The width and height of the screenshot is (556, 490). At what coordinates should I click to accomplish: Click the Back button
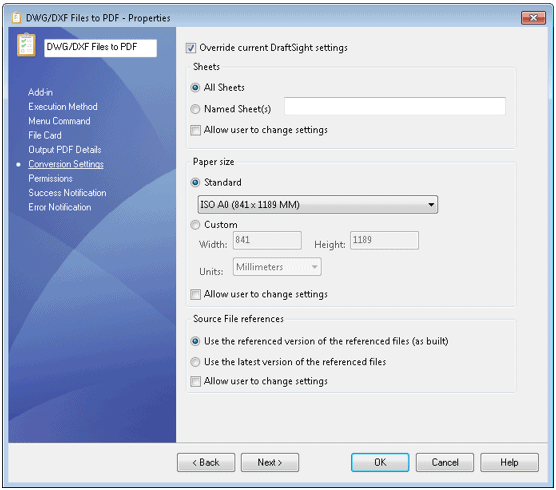[206, 462]
